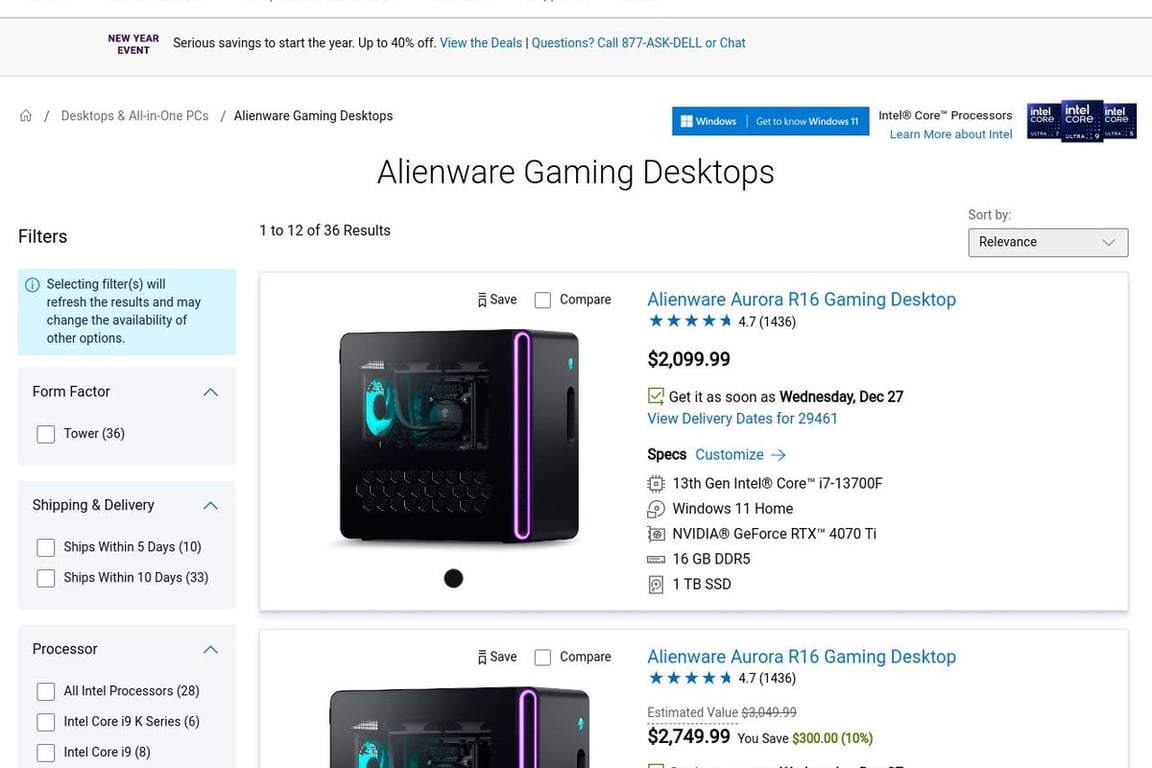
Task: Enable the Ships Within 5 Days filter
Action: [45, 547]
